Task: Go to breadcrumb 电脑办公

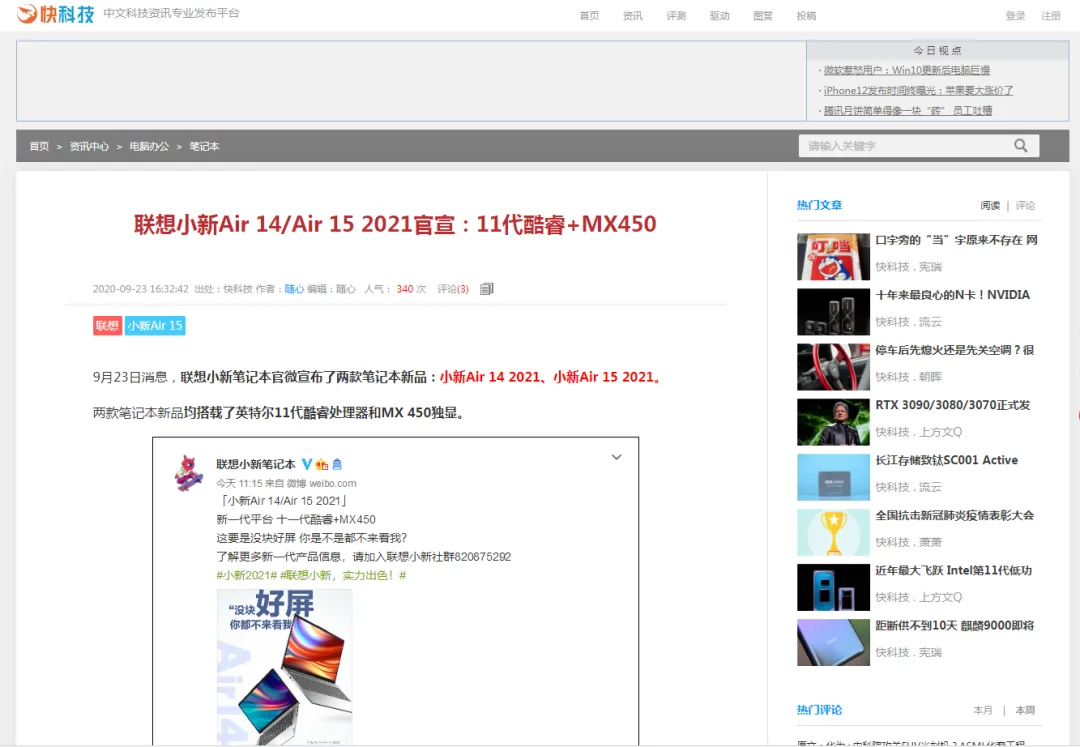Action: point(149,146)
